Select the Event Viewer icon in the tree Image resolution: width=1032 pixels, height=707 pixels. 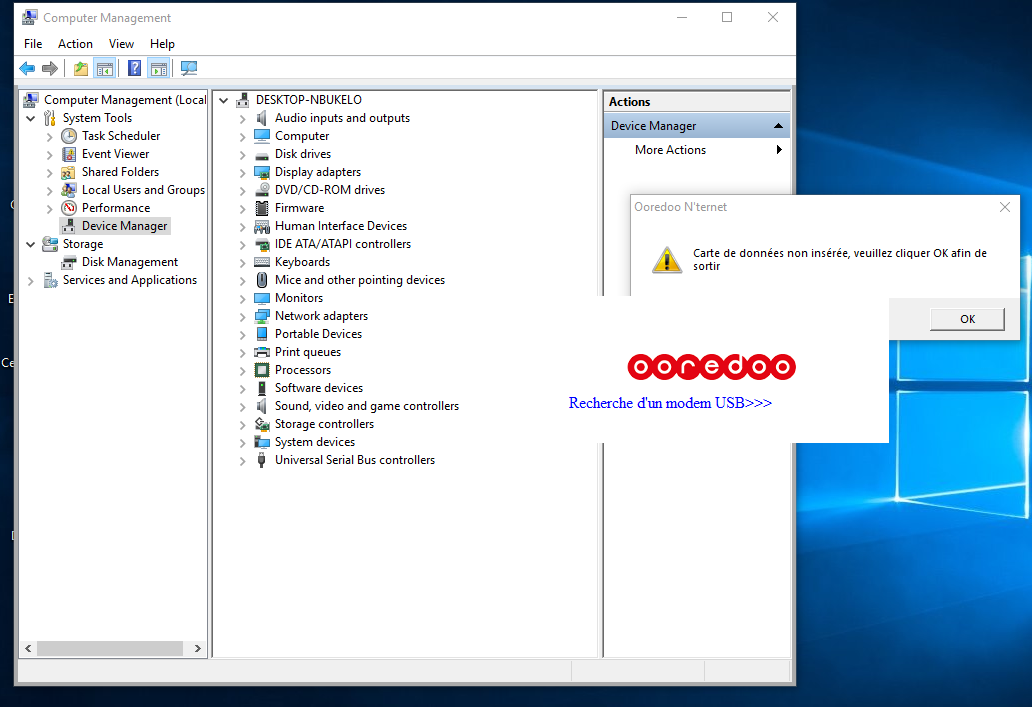[x=68, y=154]
